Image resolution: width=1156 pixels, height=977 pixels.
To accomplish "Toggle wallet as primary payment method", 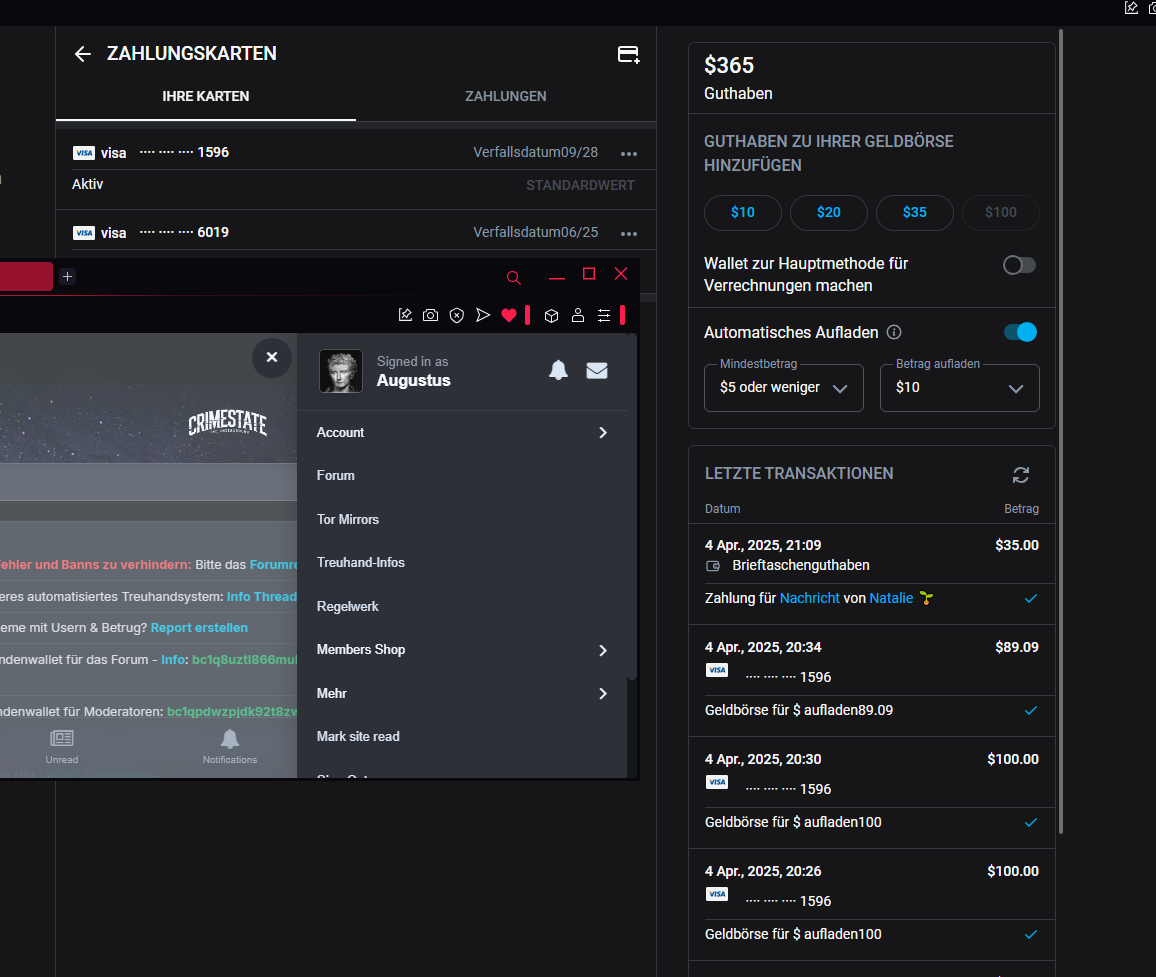I will click(1020, 265).
